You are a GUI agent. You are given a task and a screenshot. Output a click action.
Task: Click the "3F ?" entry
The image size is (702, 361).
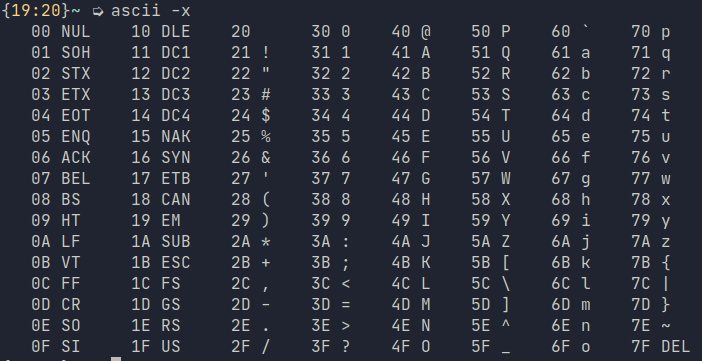331,347
